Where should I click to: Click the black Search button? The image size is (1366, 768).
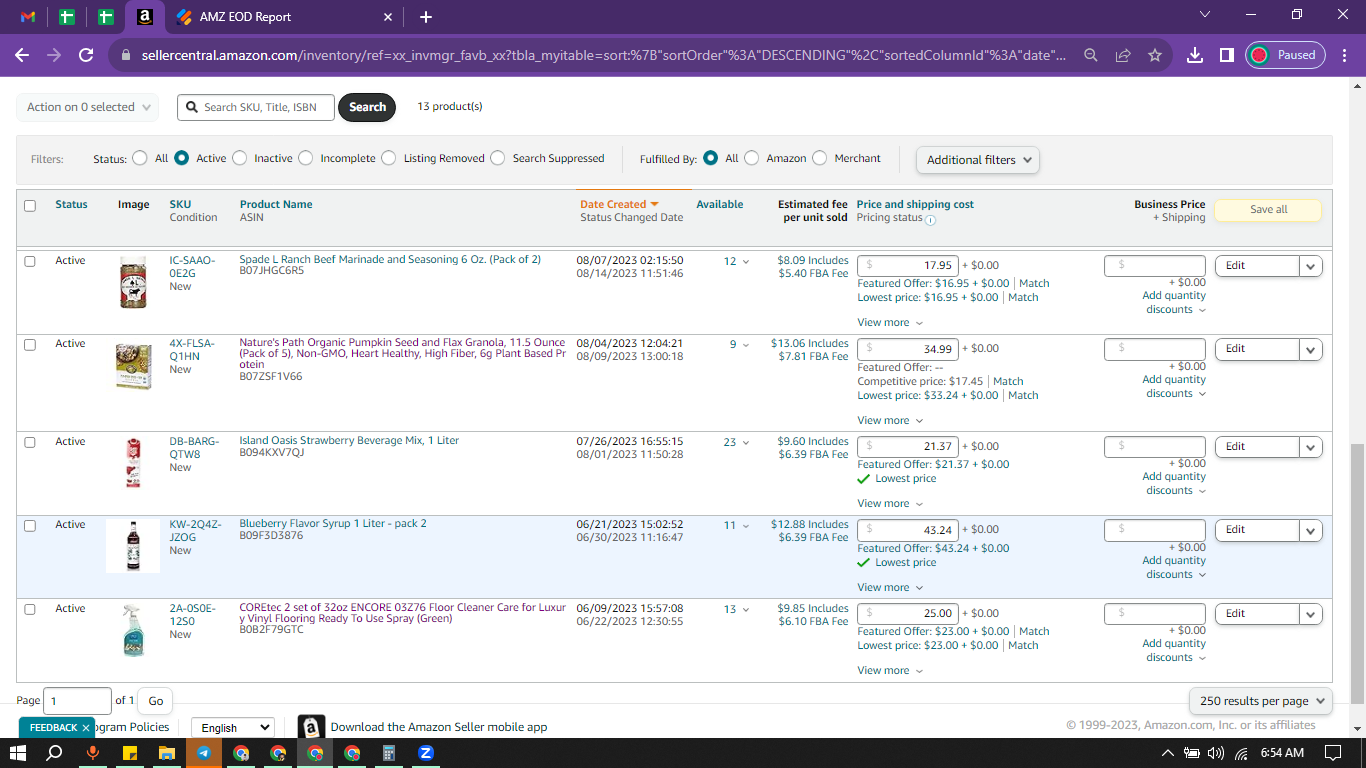click(367, 107)
